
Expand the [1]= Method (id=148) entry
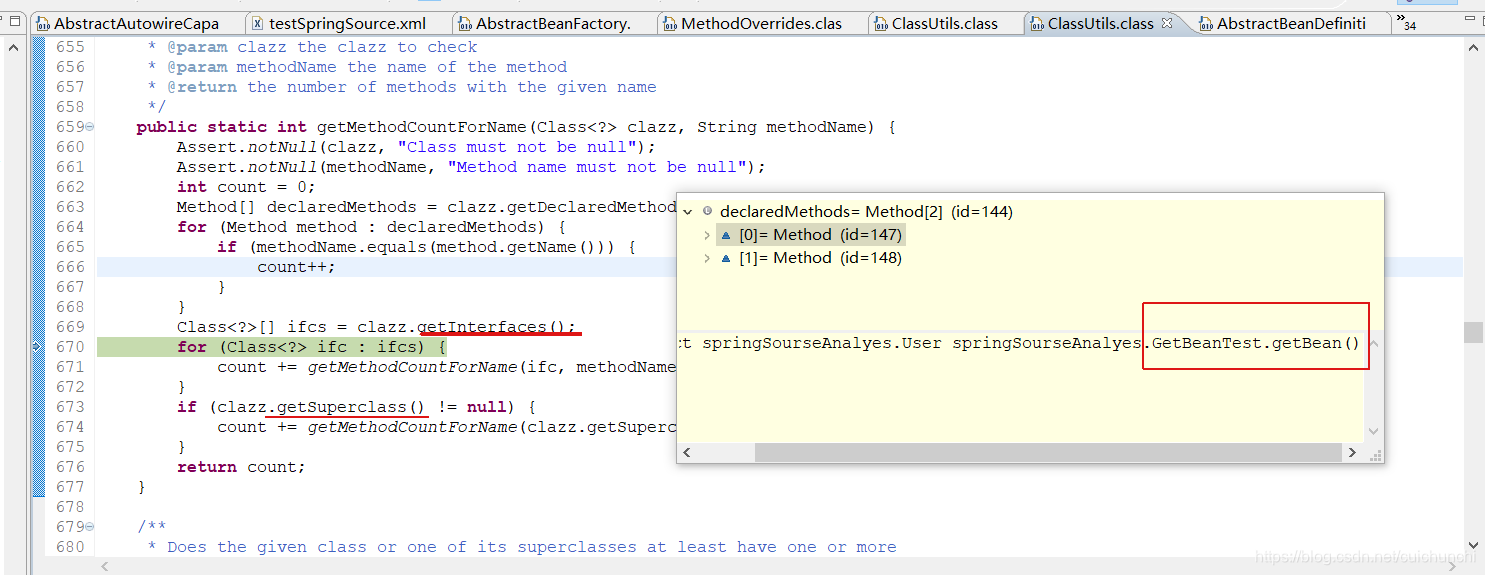707,258
